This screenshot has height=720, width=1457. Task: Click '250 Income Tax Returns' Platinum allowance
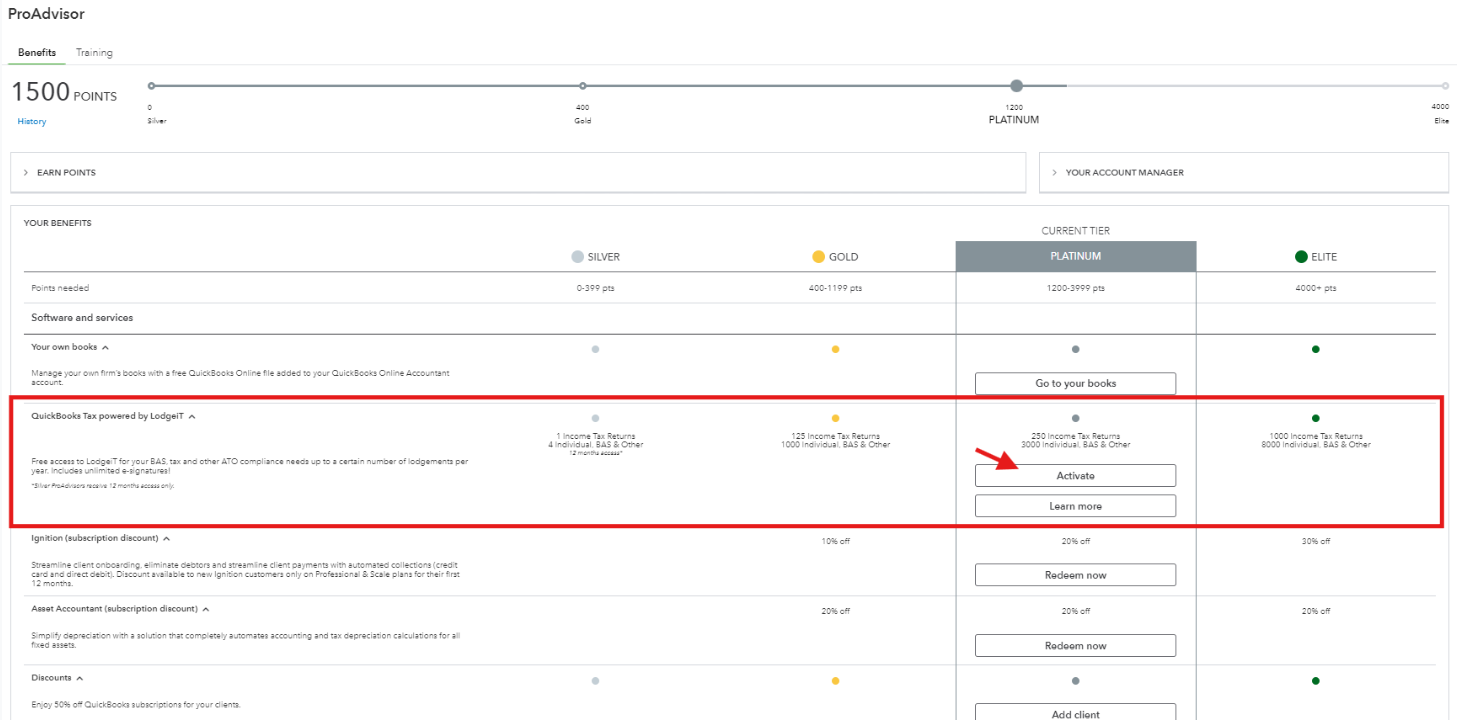tap(1075, 436)
